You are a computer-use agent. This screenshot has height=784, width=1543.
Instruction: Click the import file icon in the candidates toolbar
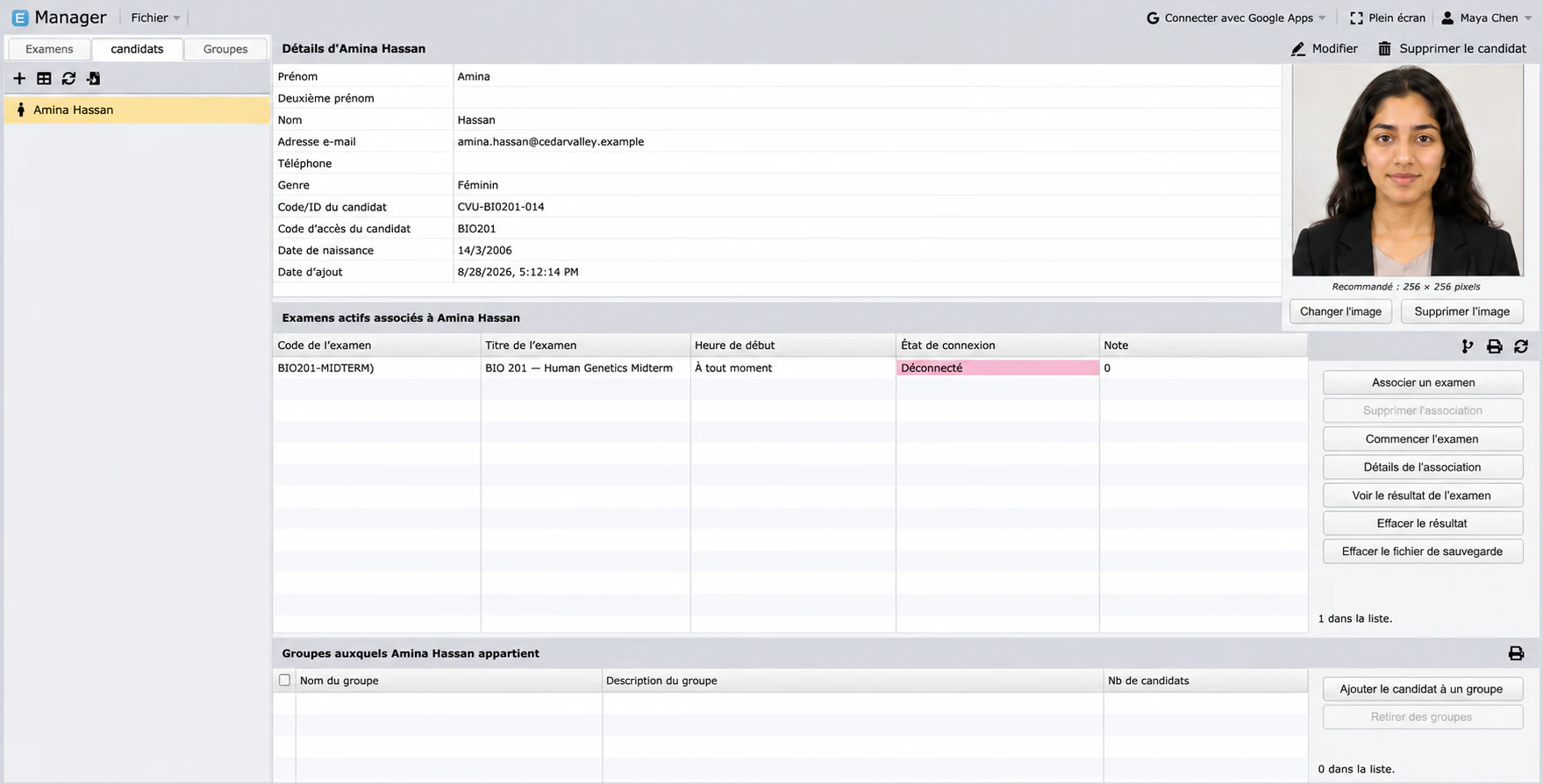click(x=93, y=79)
